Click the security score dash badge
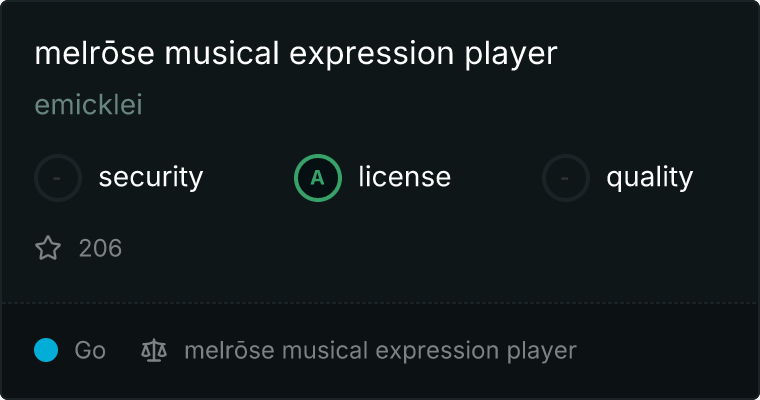Viewport: 760px width, 400px height. 58,178
